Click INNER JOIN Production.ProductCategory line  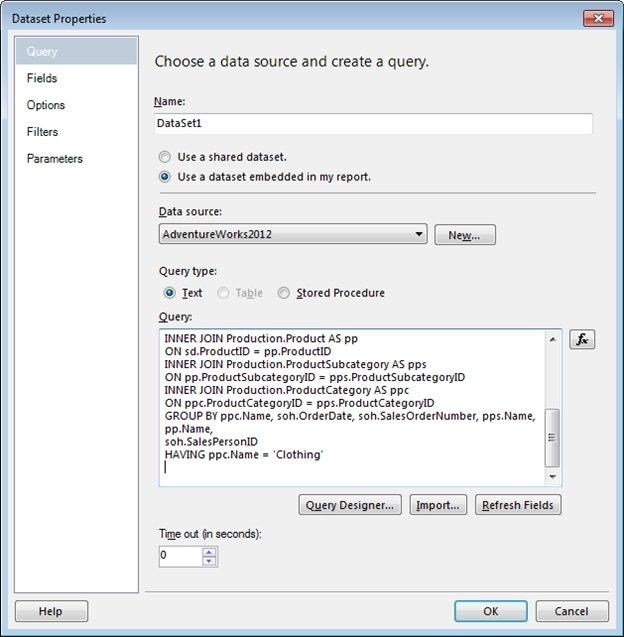[x=287, y=390]
